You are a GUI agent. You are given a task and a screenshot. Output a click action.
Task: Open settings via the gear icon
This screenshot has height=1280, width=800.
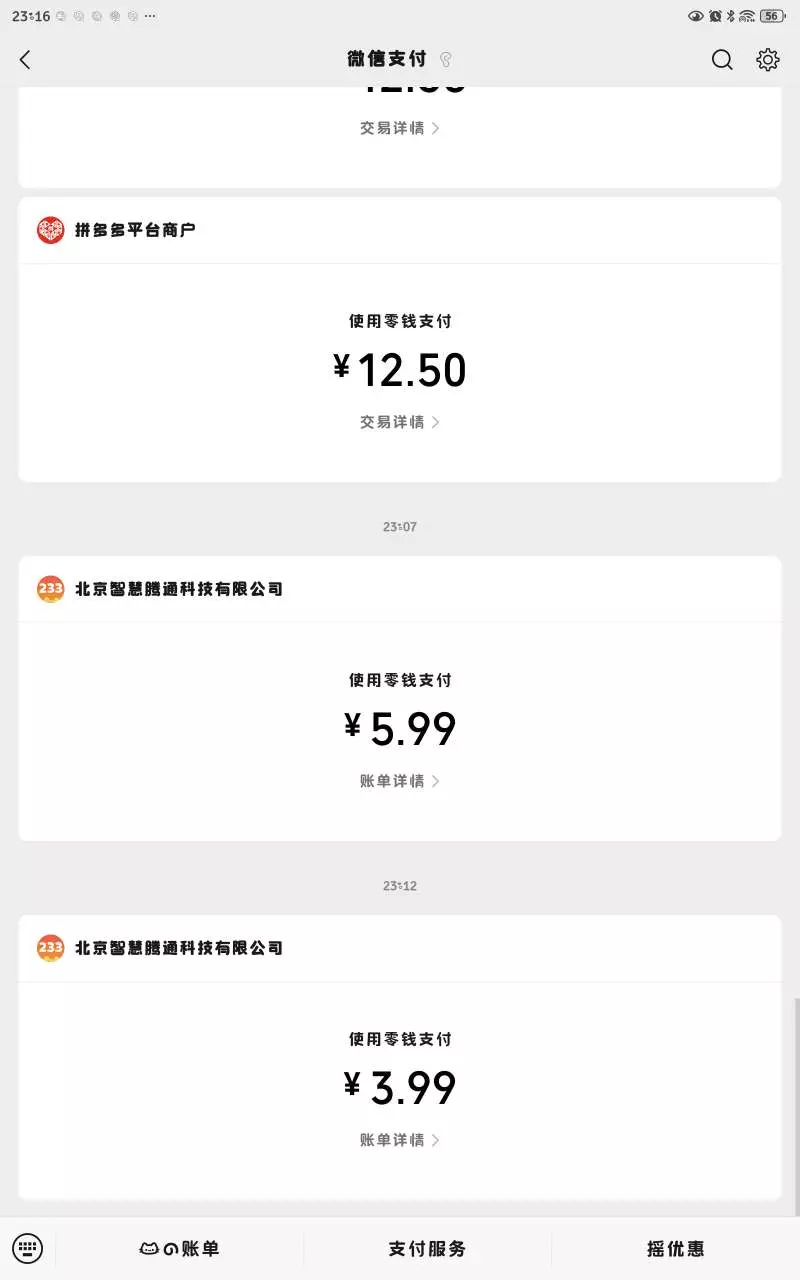point(767,60)
